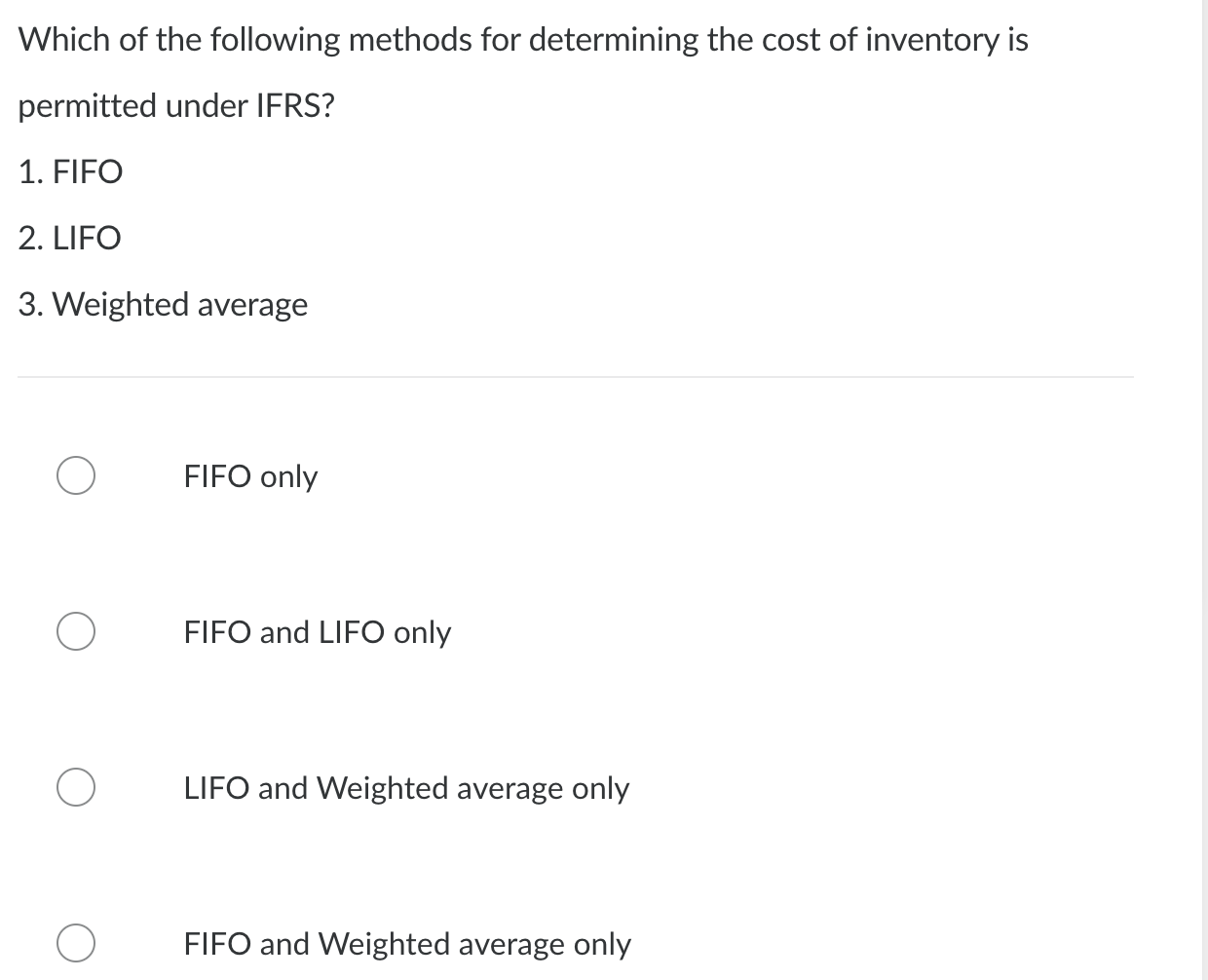Click the FIFO and LIFO only label
Image resolution: width=1208 pixels, height=980 pixels.
click(x=317, y=632)
